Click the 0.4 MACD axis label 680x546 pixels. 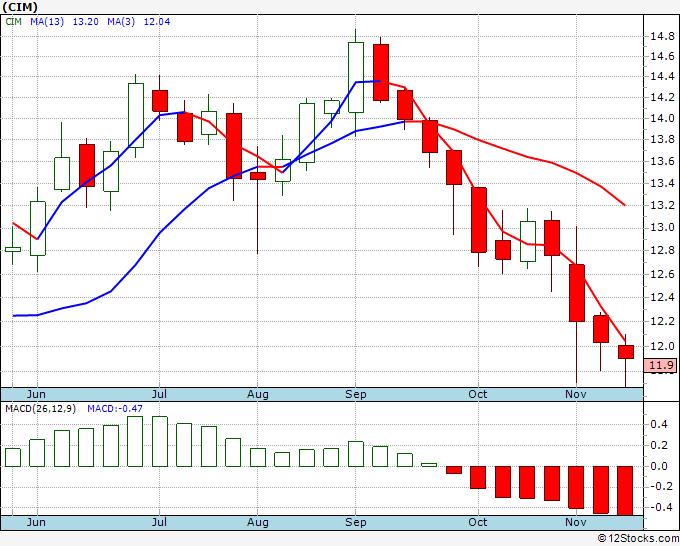659,424
